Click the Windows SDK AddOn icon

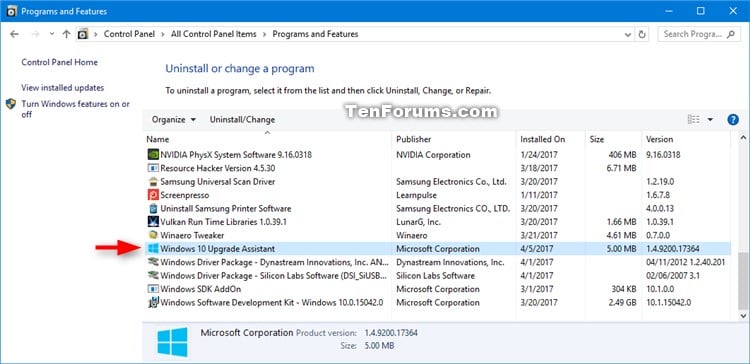click(x=153, y=289)
